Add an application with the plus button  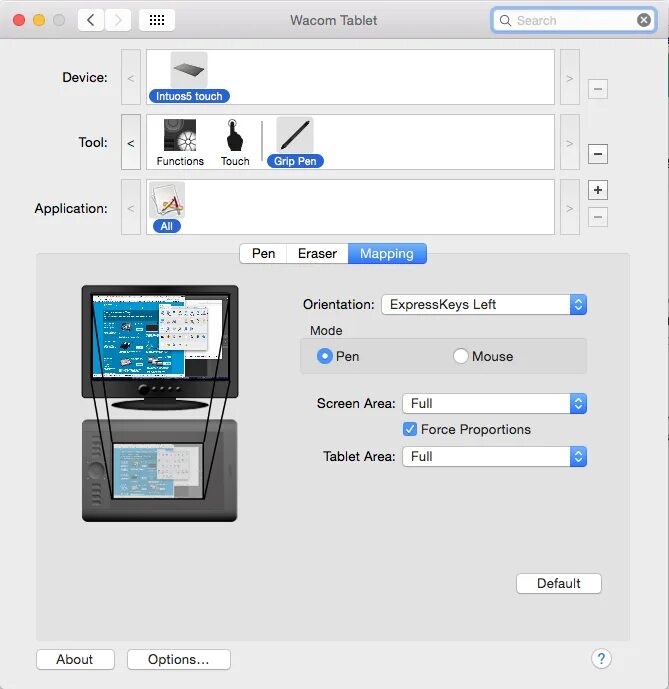[x=598, y=190]
